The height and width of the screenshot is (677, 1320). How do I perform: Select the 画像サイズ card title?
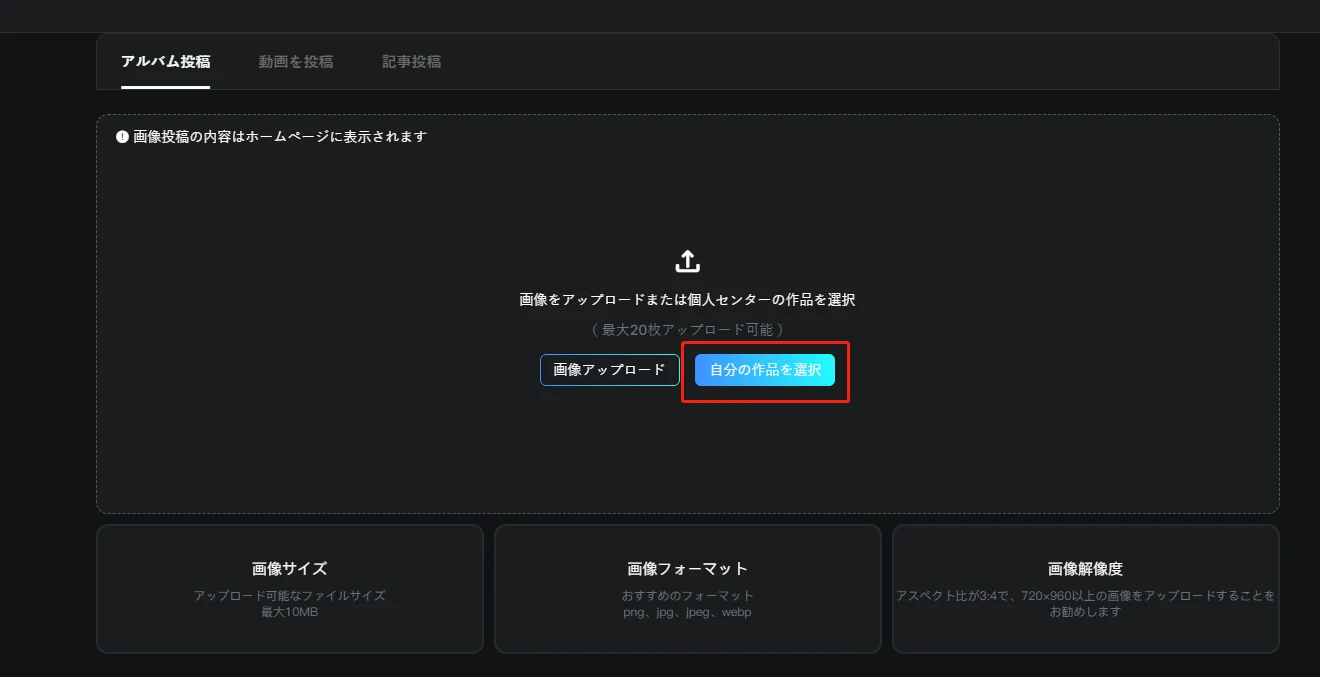click(289, 569)
